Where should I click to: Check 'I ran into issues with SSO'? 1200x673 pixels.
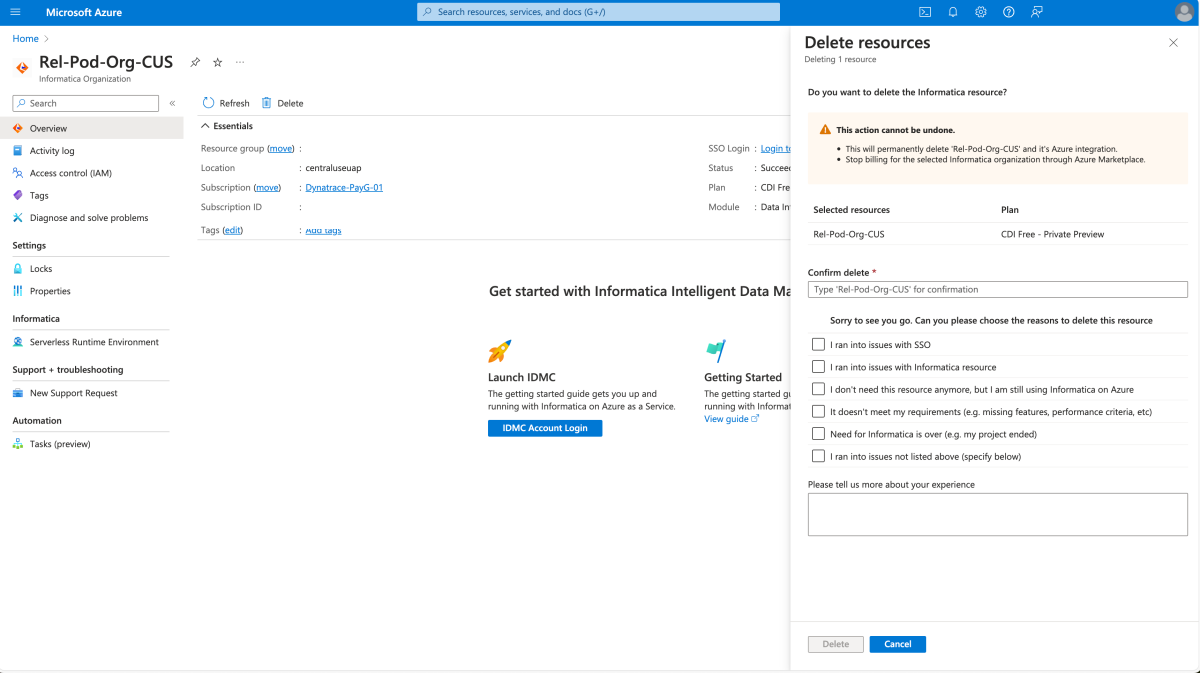pyautogui.click(x=818, y=344)
